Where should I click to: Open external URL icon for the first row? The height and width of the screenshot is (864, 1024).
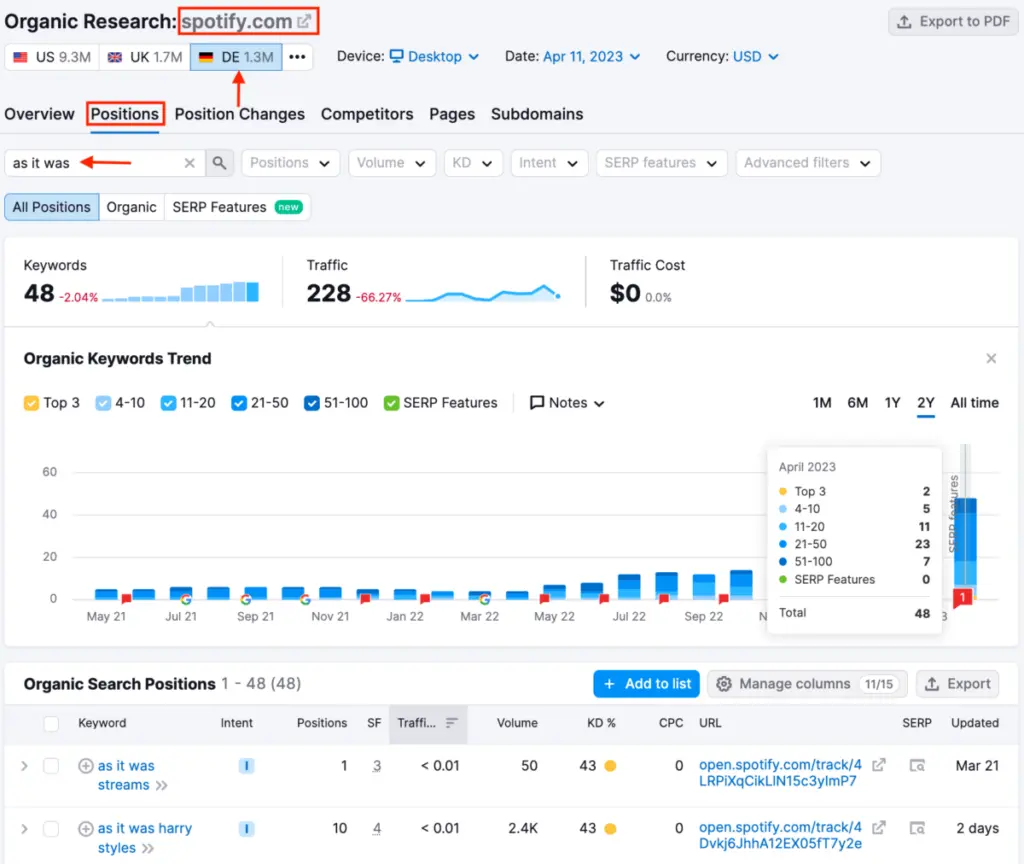click(879, 766)
